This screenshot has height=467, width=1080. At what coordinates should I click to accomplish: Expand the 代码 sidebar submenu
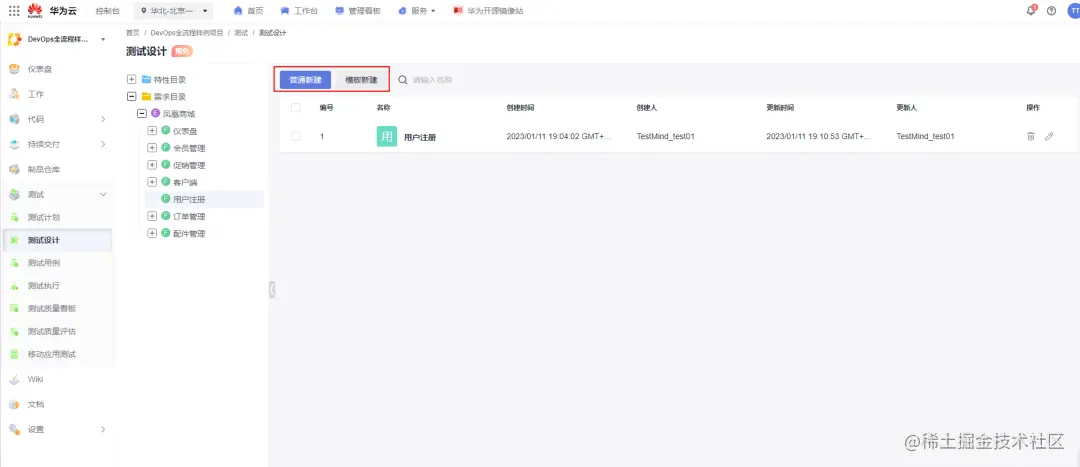[103, 119]
